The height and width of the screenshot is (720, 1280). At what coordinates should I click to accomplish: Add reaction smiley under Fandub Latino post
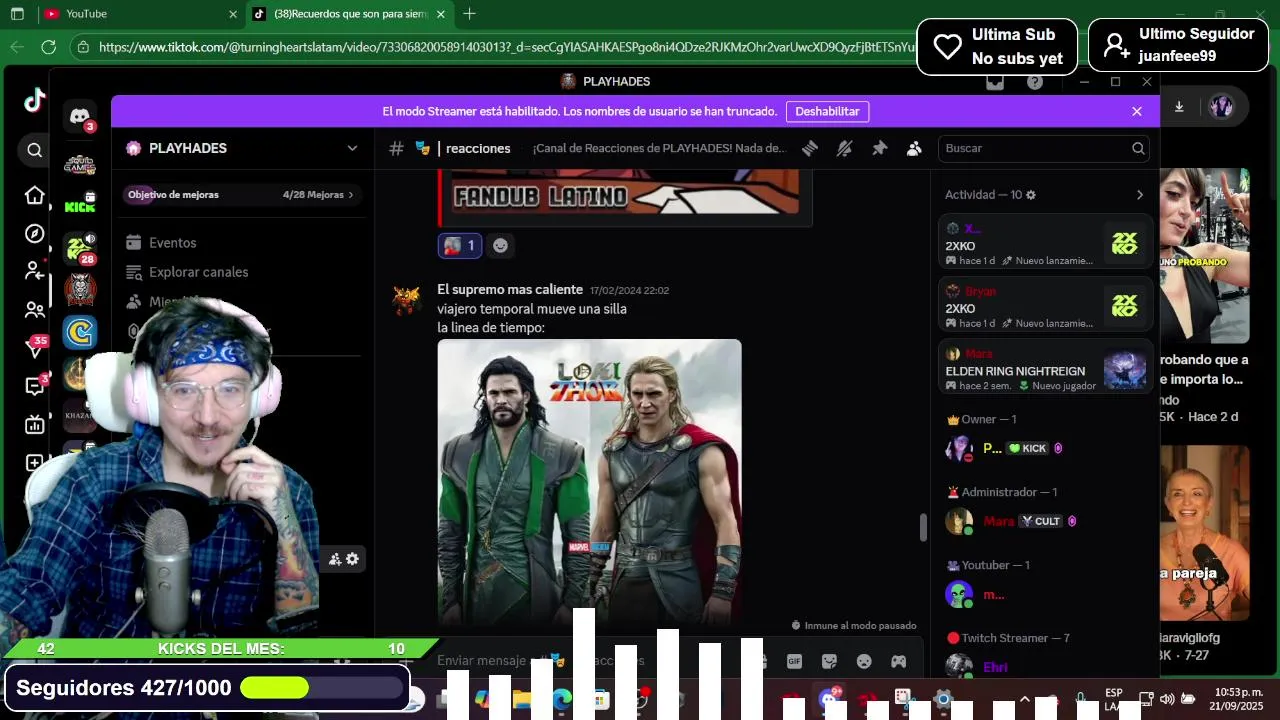(501, 245)
